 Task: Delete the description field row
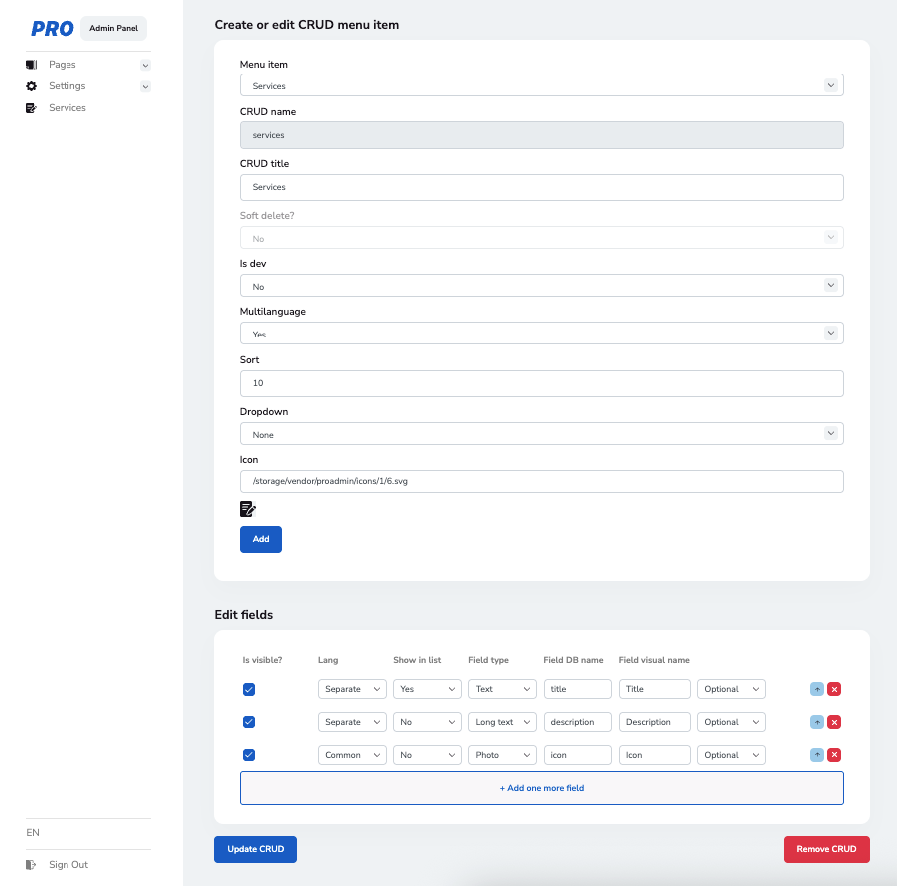[834, 722]
